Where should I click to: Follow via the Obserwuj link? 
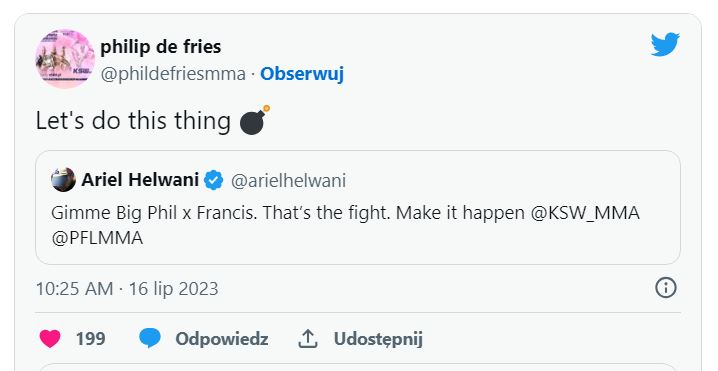tap(302, 74)
